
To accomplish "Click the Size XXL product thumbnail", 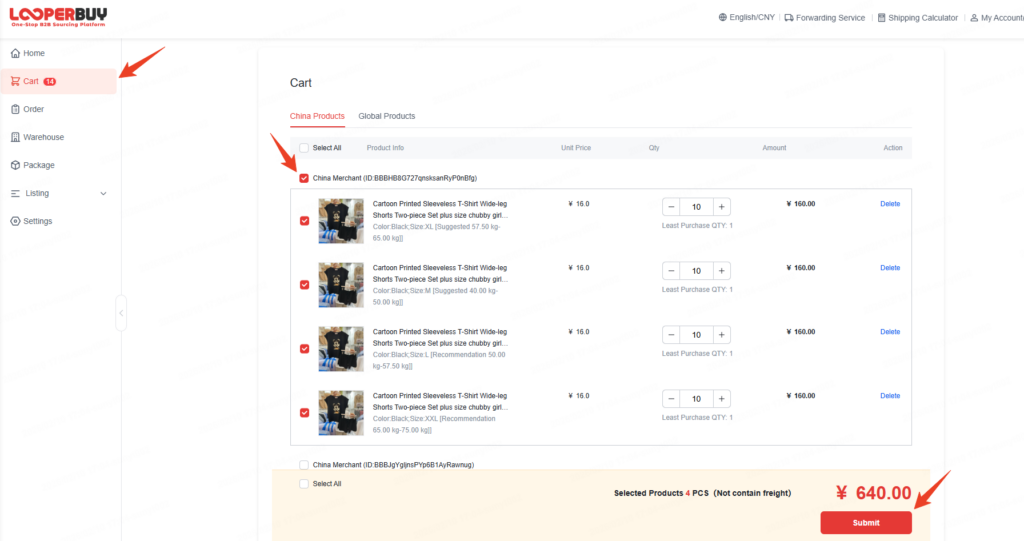I will [341, 412].
